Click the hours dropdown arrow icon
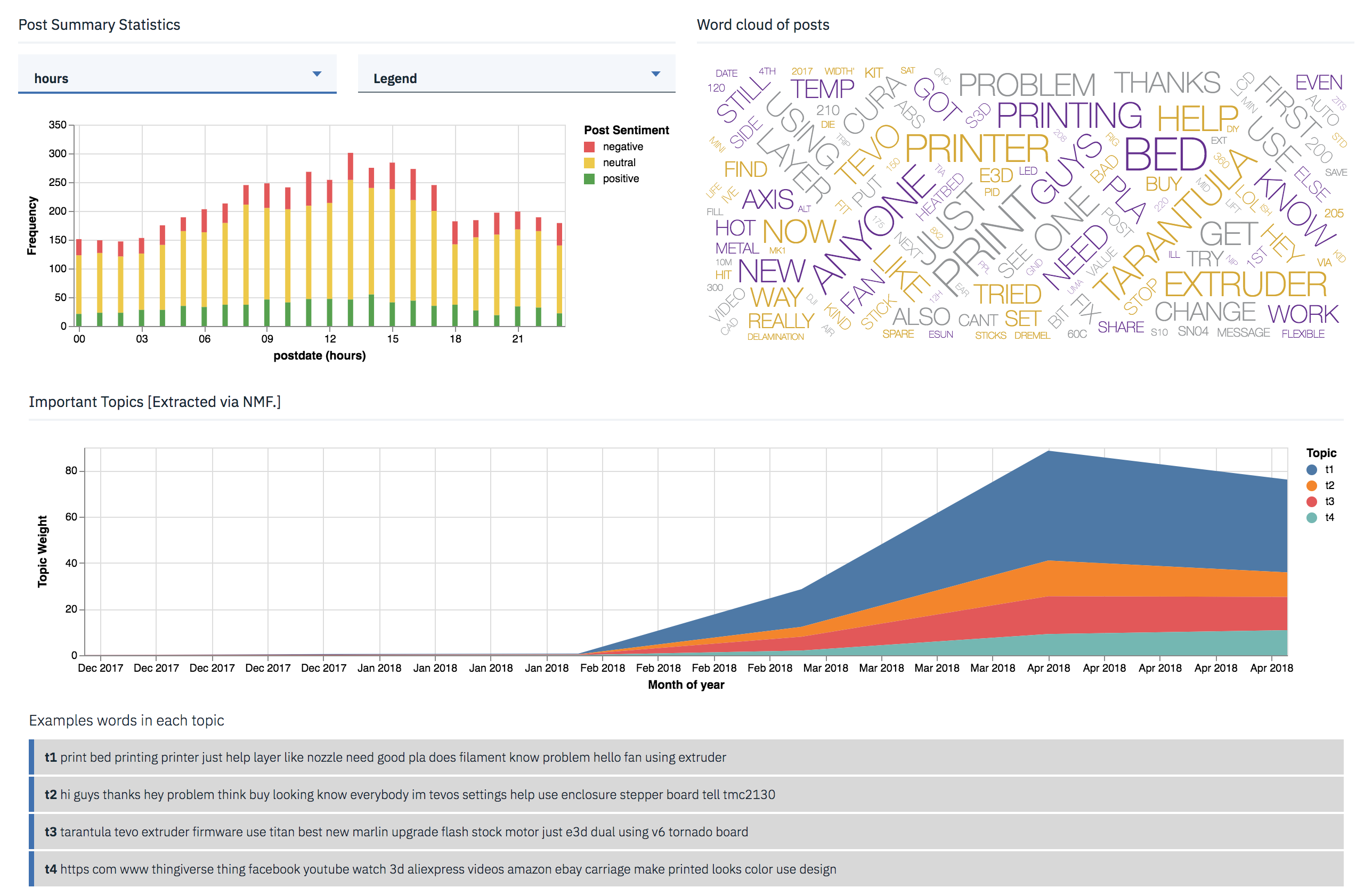Screen dimensions: 1364x896 (x=316, y=74)
